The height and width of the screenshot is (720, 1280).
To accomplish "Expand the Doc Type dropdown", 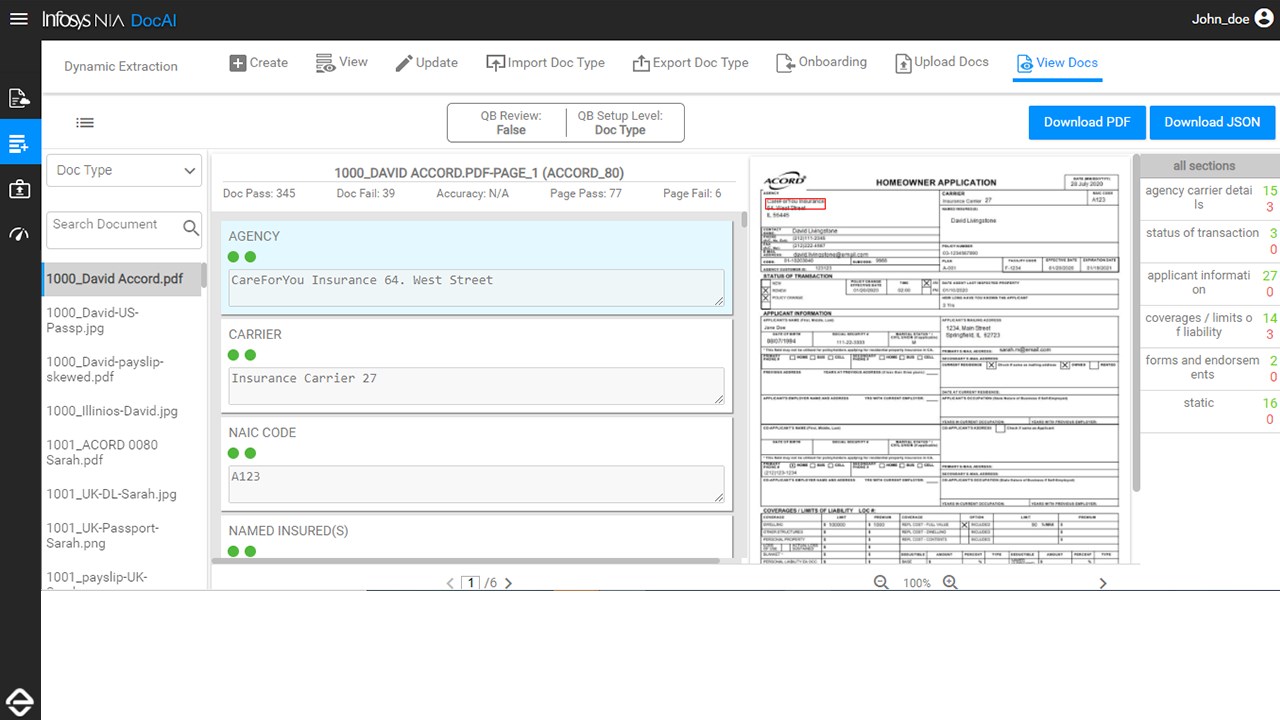I will click(125, 170).
